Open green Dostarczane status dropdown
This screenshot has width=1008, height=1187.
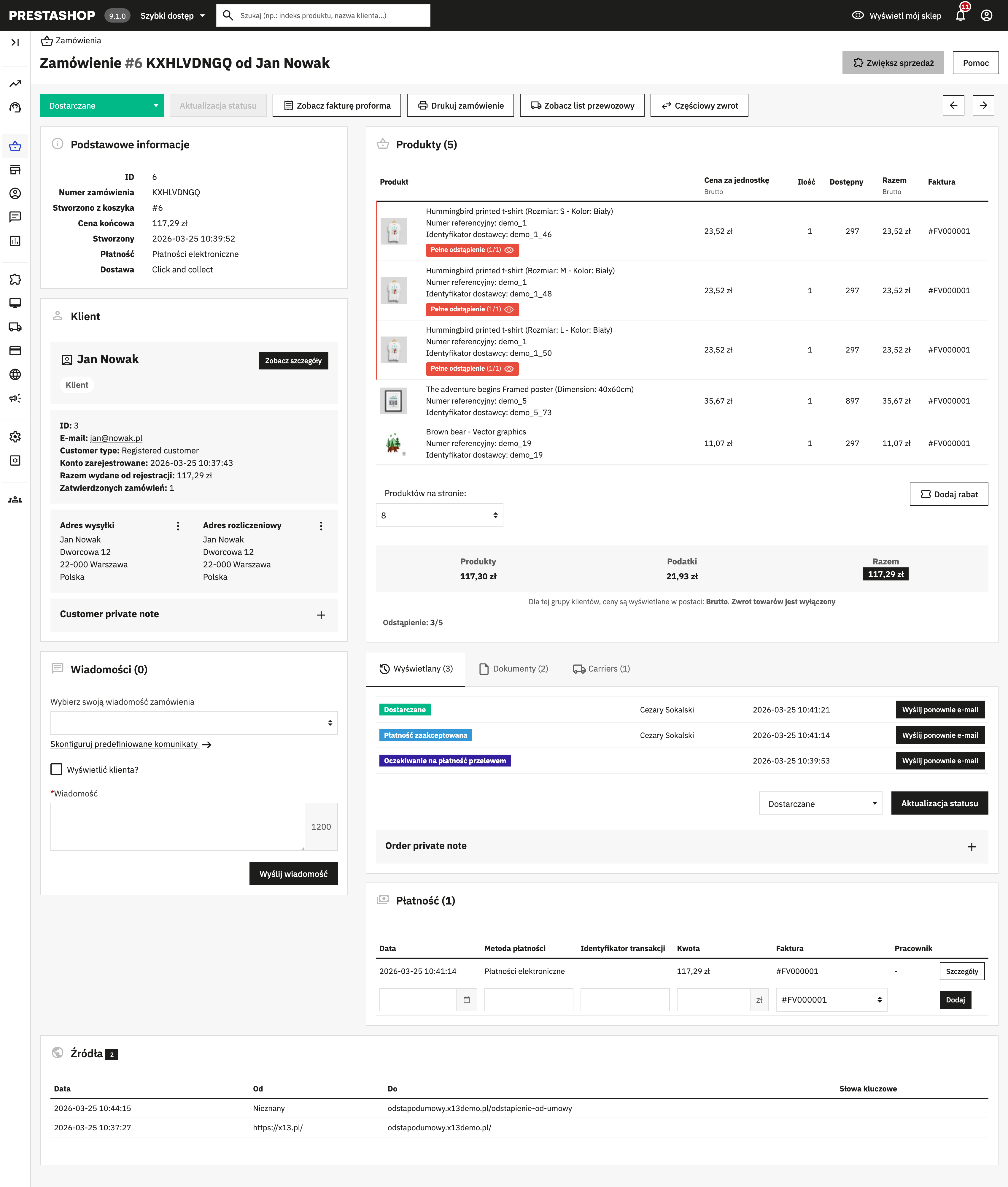click(102, 106)
